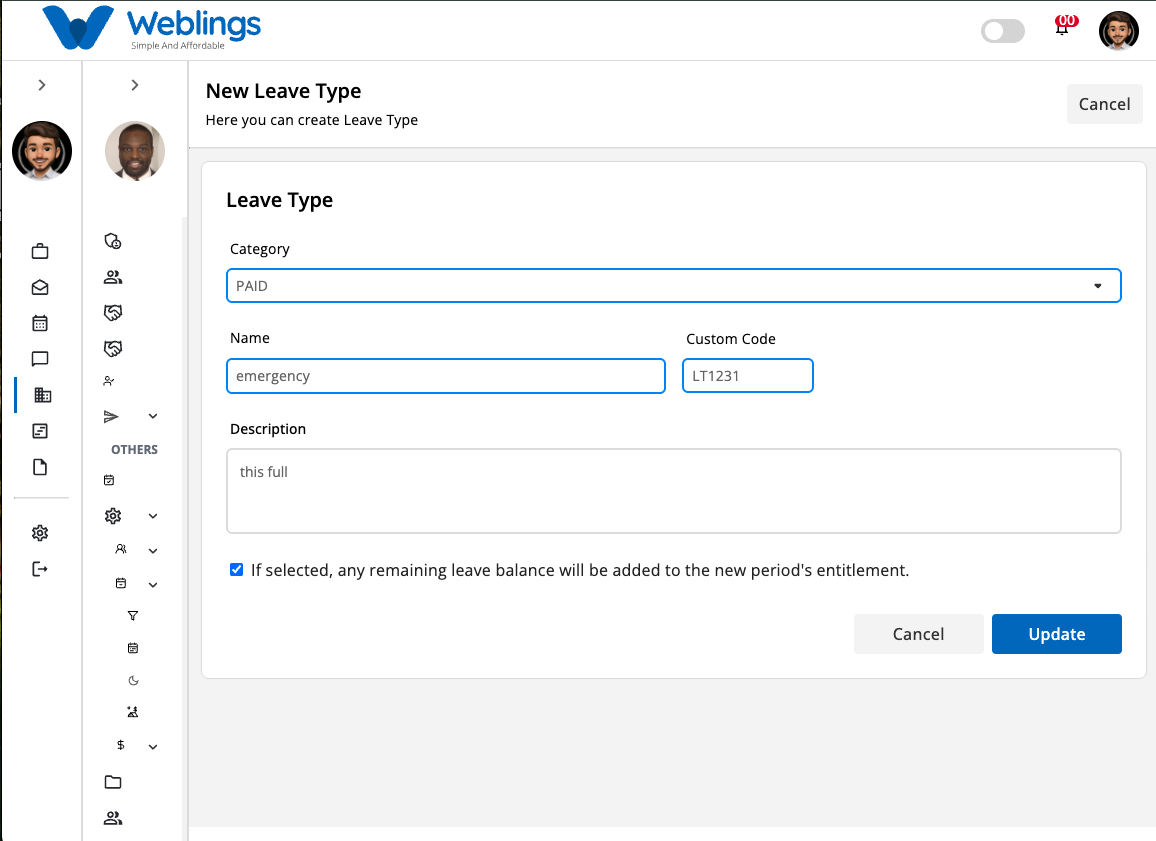
Task: Click the Cancel button in the page header
Action: click(1104, 104)
